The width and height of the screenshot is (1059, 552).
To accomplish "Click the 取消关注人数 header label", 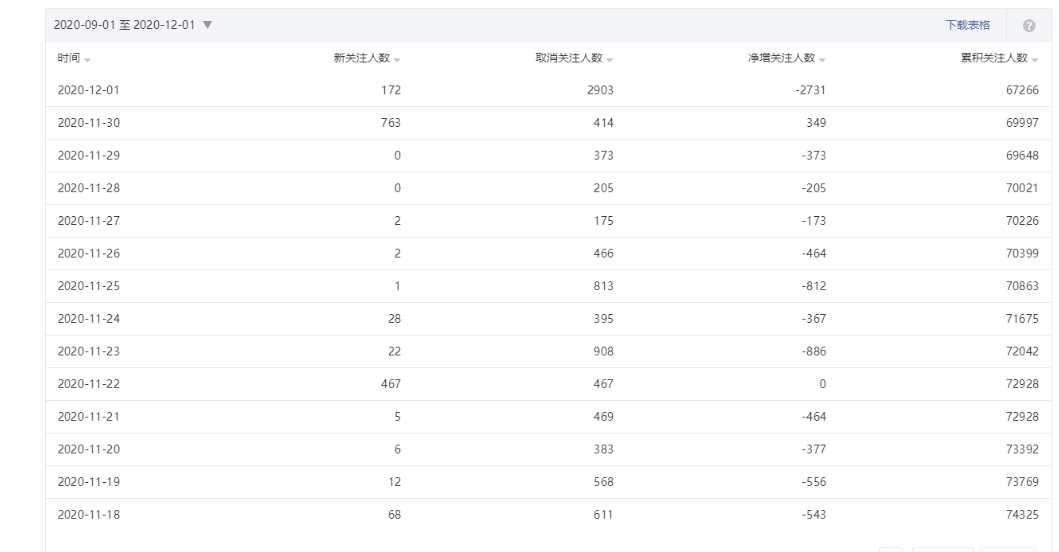I will click(569, 58).
